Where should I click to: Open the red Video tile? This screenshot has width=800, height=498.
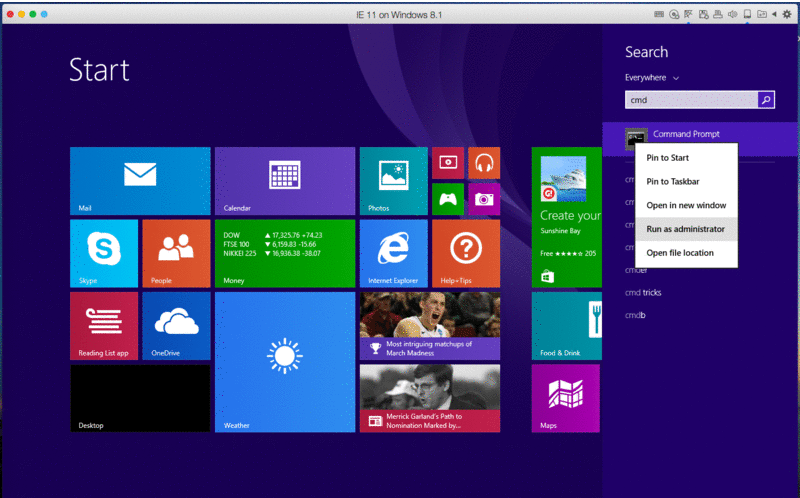coord(448,163)
